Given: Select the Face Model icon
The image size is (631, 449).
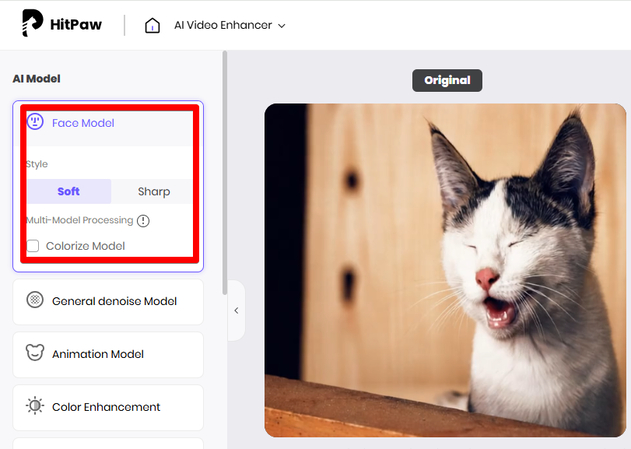Looking at the screenshot, I should 35,122.
